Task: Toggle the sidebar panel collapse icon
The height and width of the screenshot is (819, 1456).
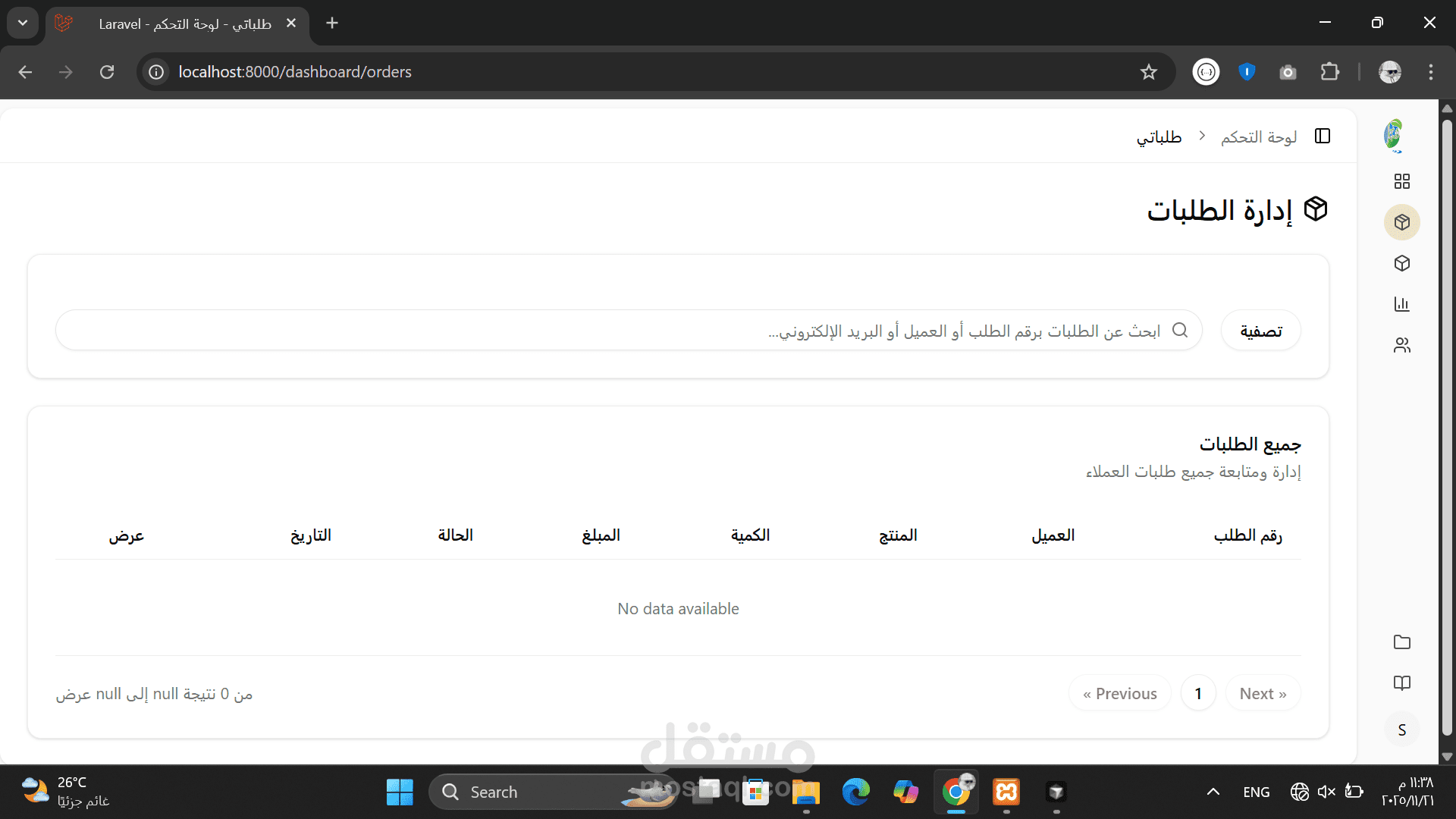Action: 1323,136
